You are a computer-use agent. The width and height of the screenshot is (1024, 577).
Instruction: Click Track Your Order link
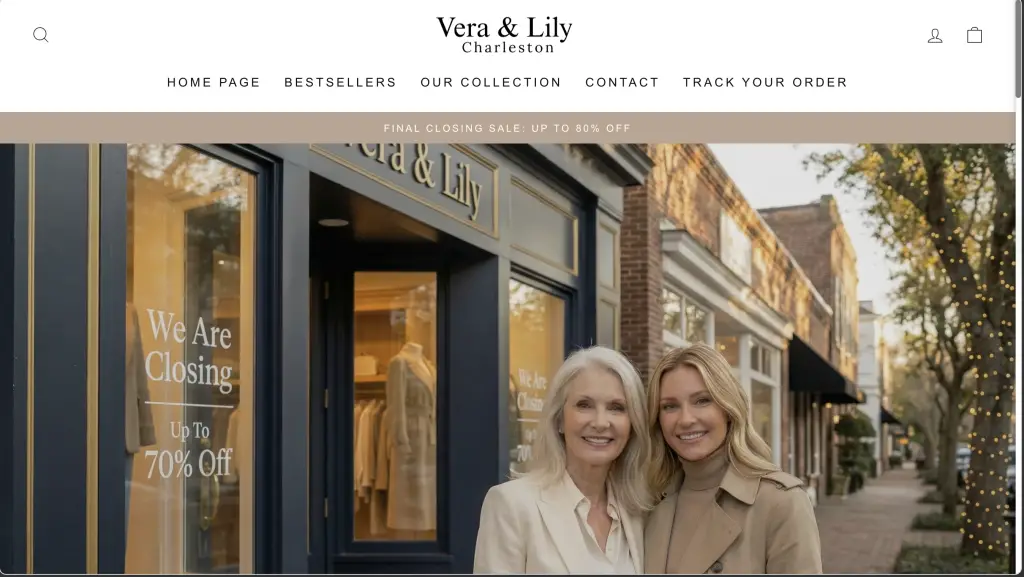pos(765,82)
